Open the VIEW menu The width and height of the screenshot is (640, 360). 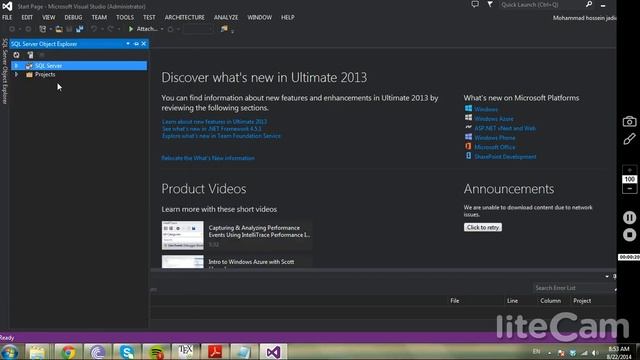[x=49, y=18]
